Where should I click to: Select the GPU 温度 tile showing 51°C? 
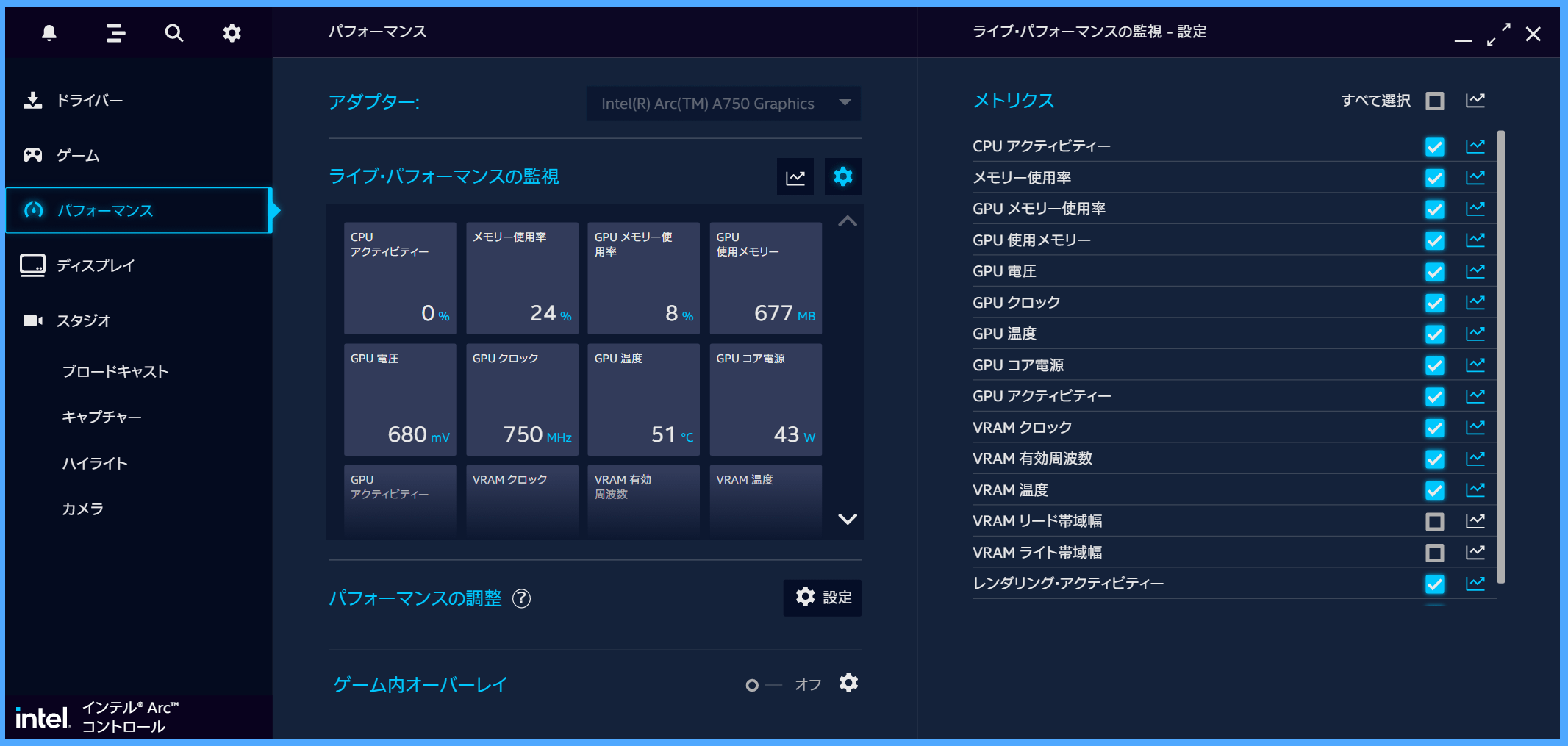(644, 399)
